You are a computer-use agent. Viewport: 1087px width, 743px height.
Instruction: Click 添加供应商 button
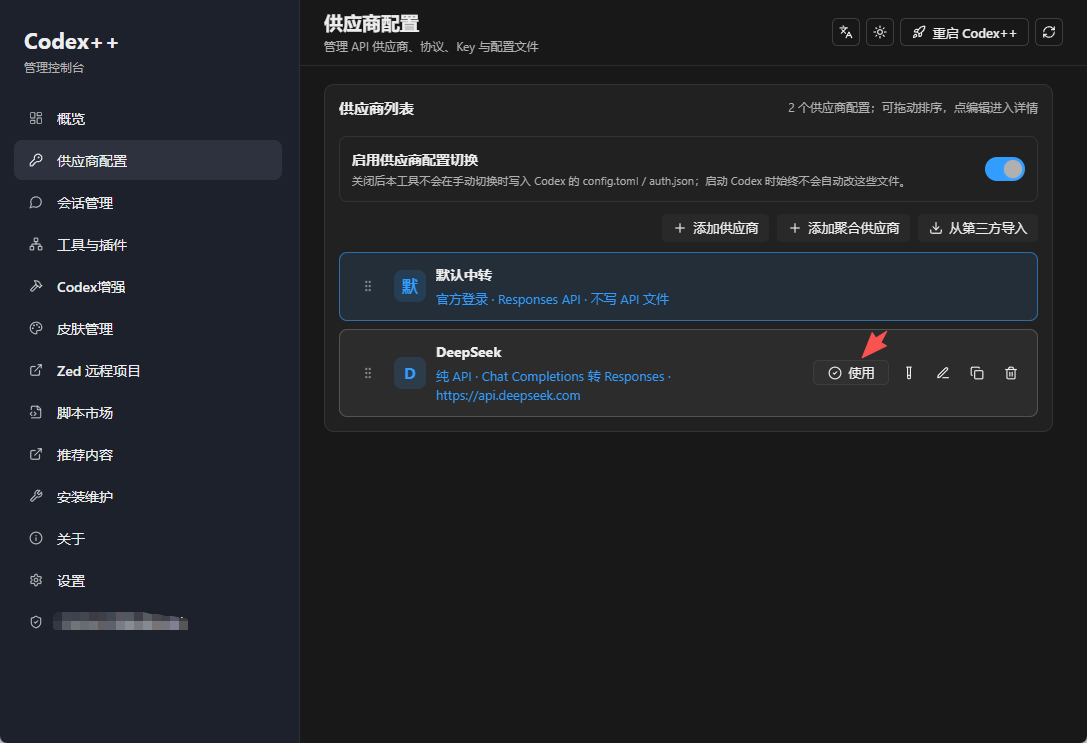click(715, 228)
